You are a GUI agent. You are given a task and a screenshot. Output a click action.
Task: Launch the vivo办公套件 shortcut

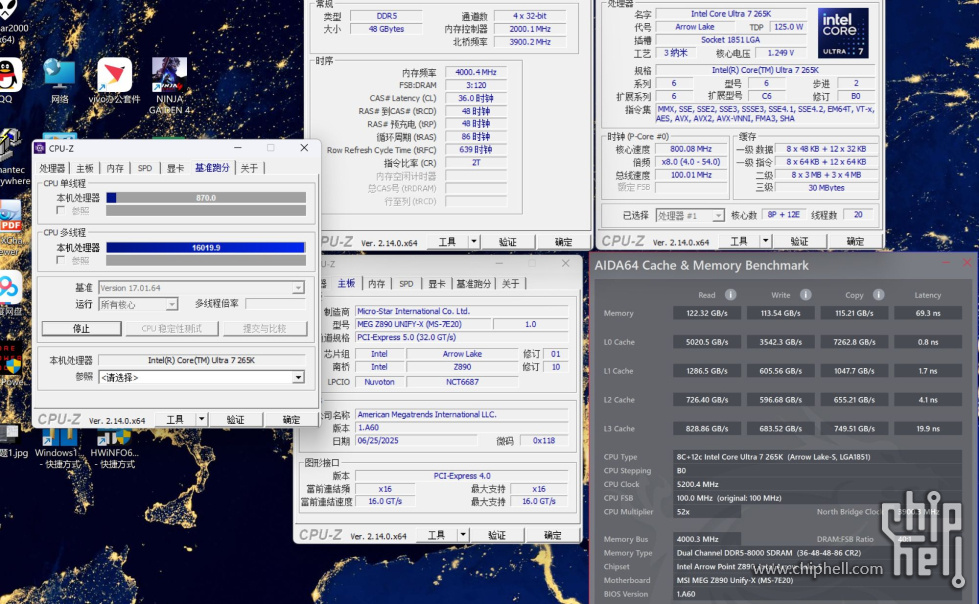click(114, 76)
